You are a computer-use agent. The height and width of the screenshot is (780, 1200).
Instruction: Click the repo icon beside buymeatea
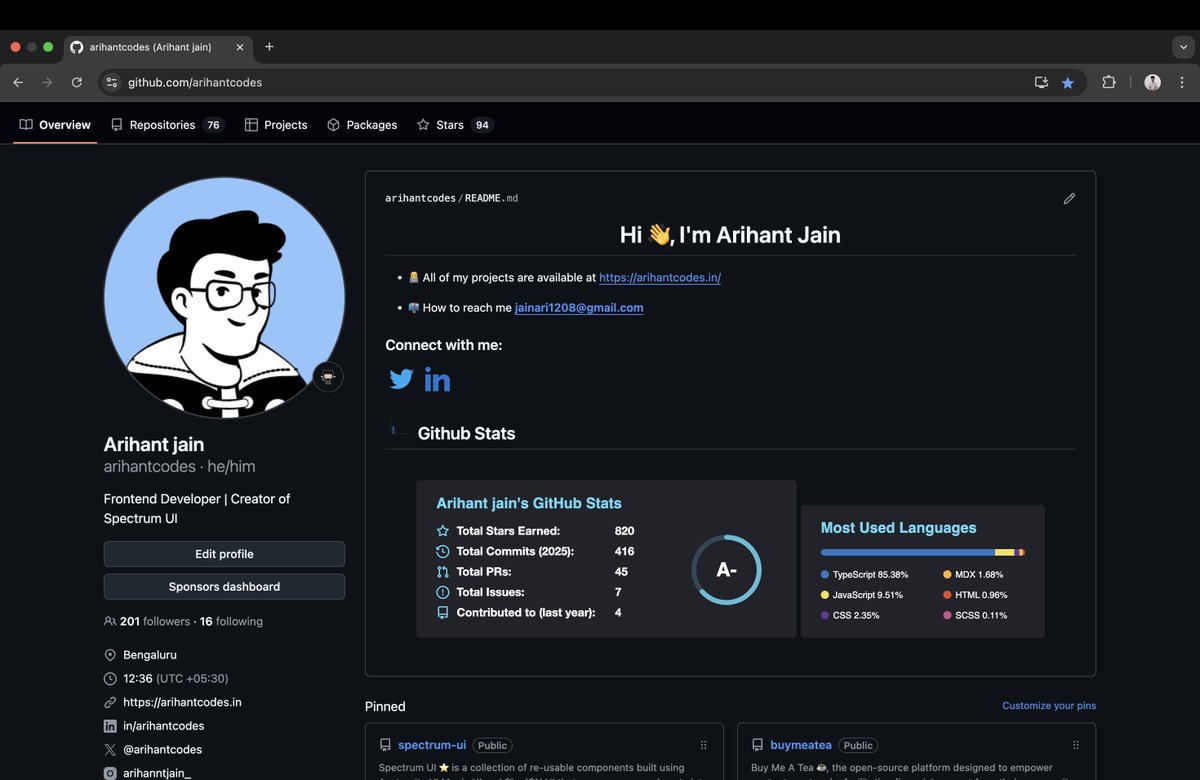(x=757, y=745)
